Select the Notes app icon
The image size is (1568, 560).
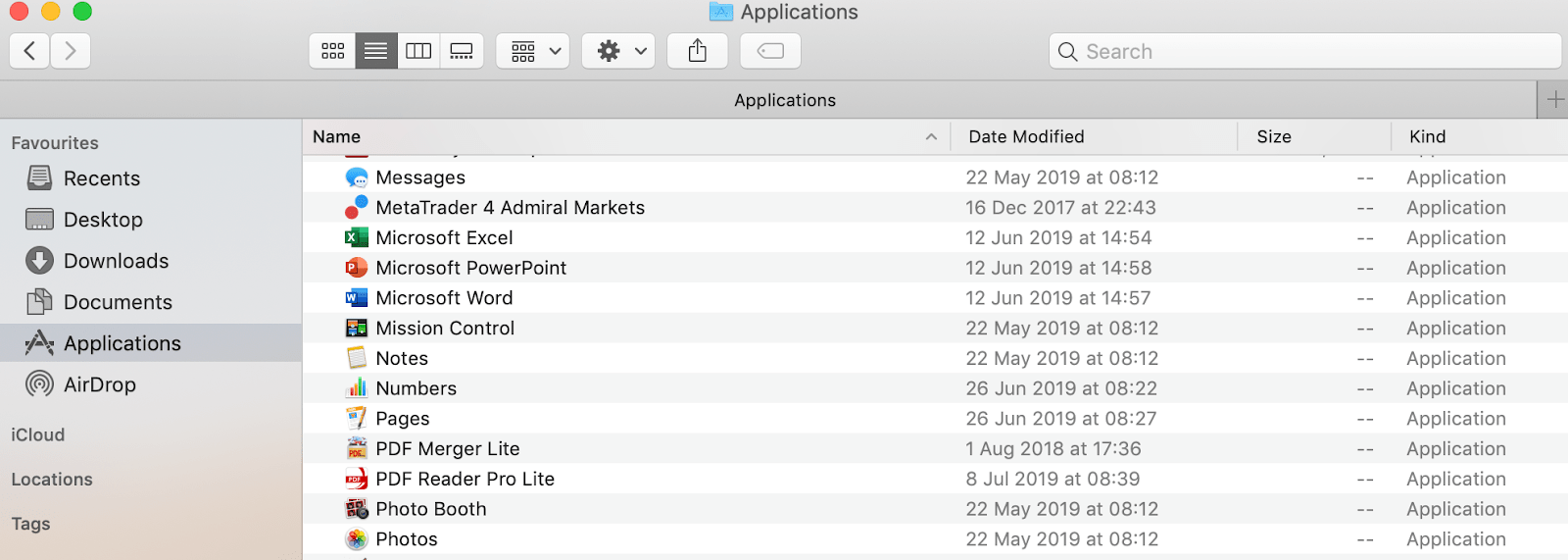point(357,358)
